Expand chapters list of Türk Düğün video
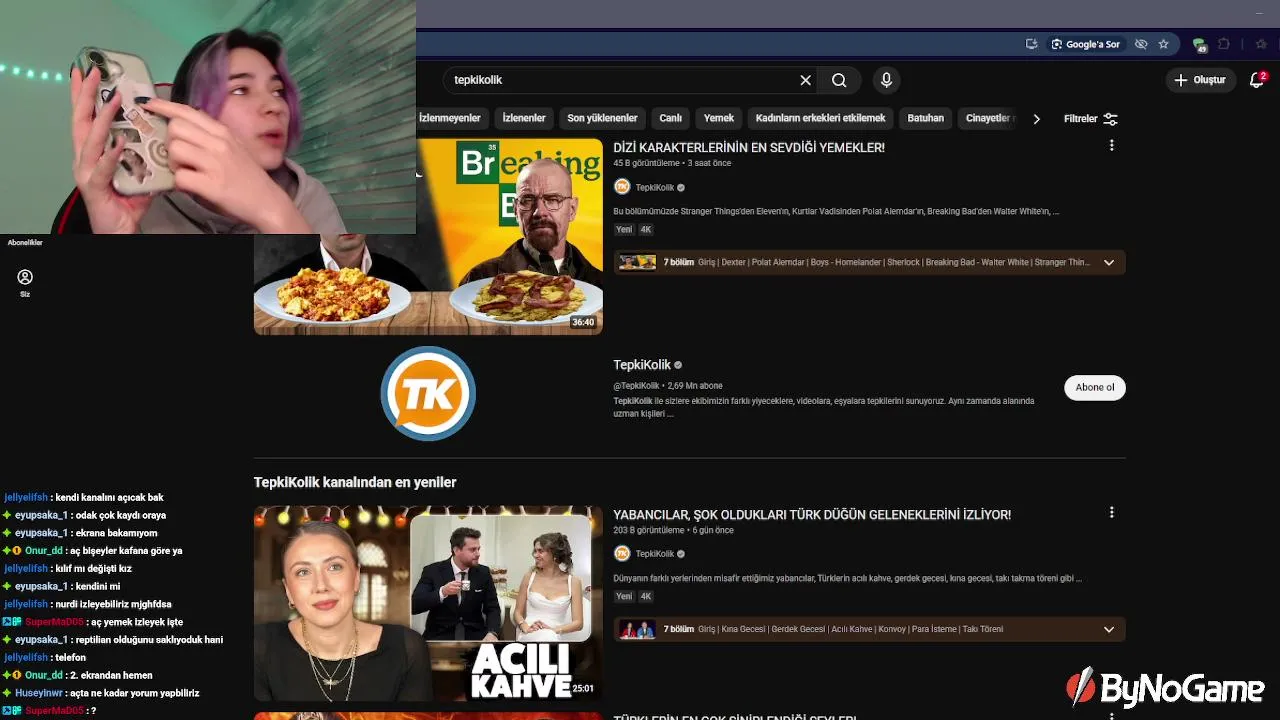This screenshot has width=1280, height=720. pos(1108,629)
